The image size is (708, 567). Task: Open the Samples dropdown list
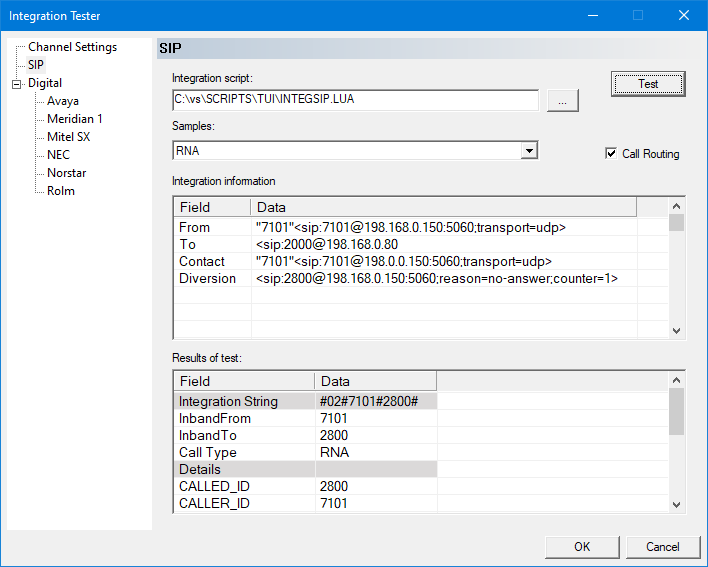(529, 151)
